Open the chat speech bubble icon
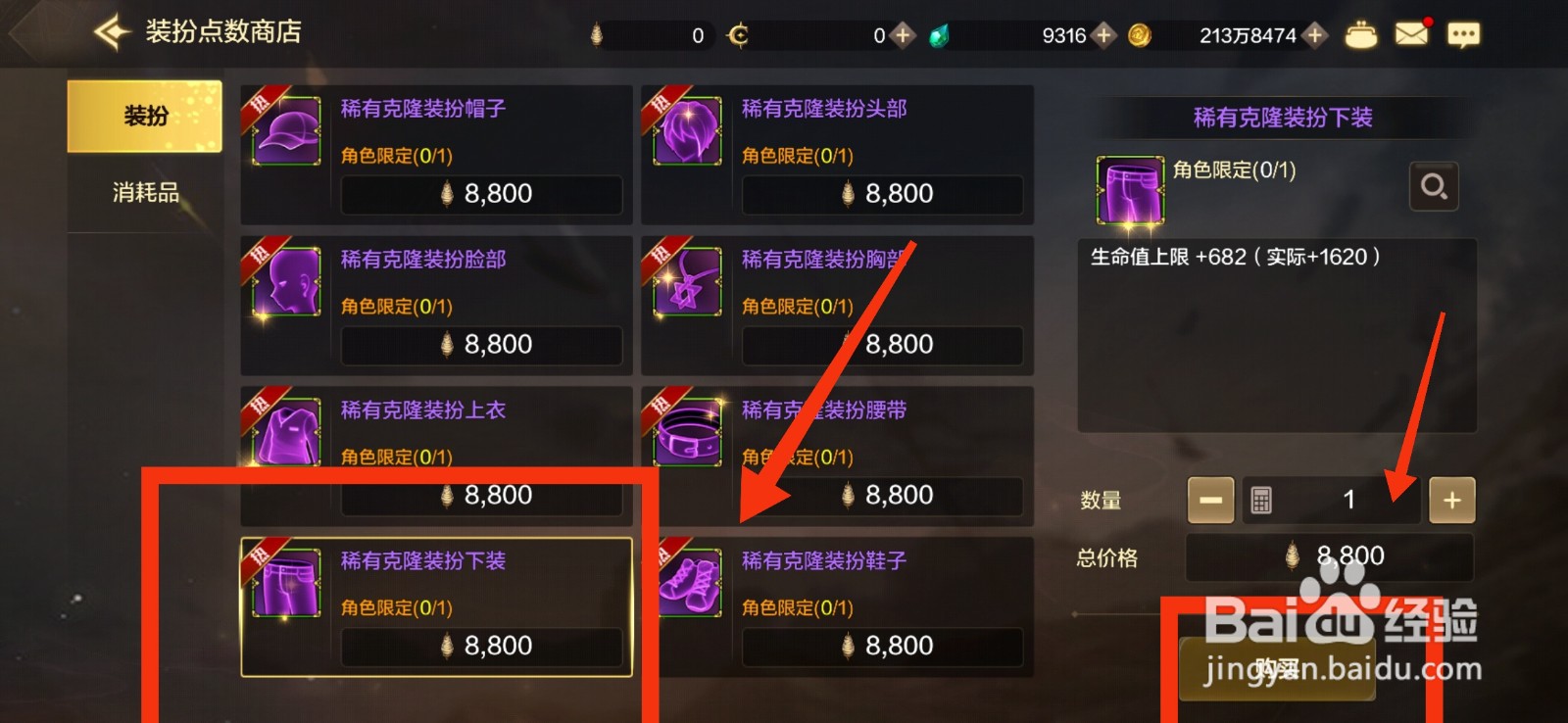Viewport: 1568px width, 723px height. (x=1463, y=35)
